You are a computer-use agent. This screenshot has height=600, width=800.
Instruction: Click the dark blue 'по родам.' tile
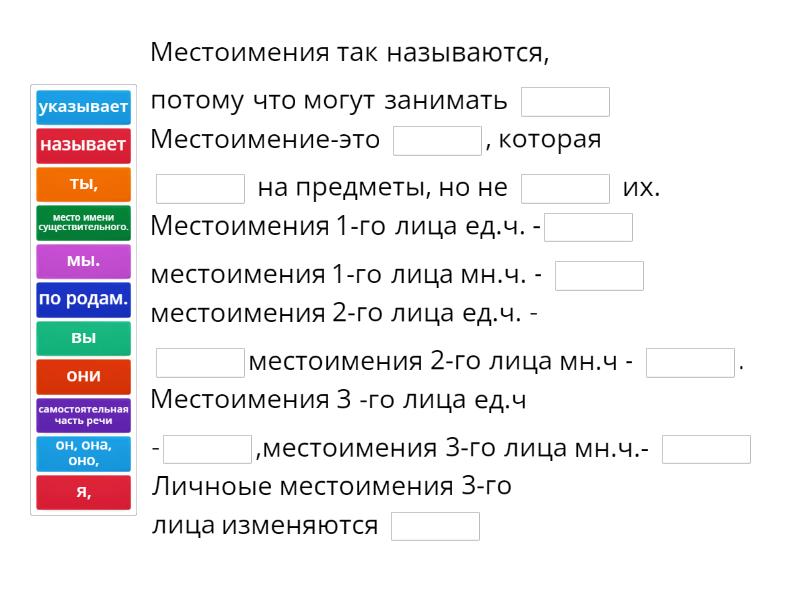click(x=83, y=299)
